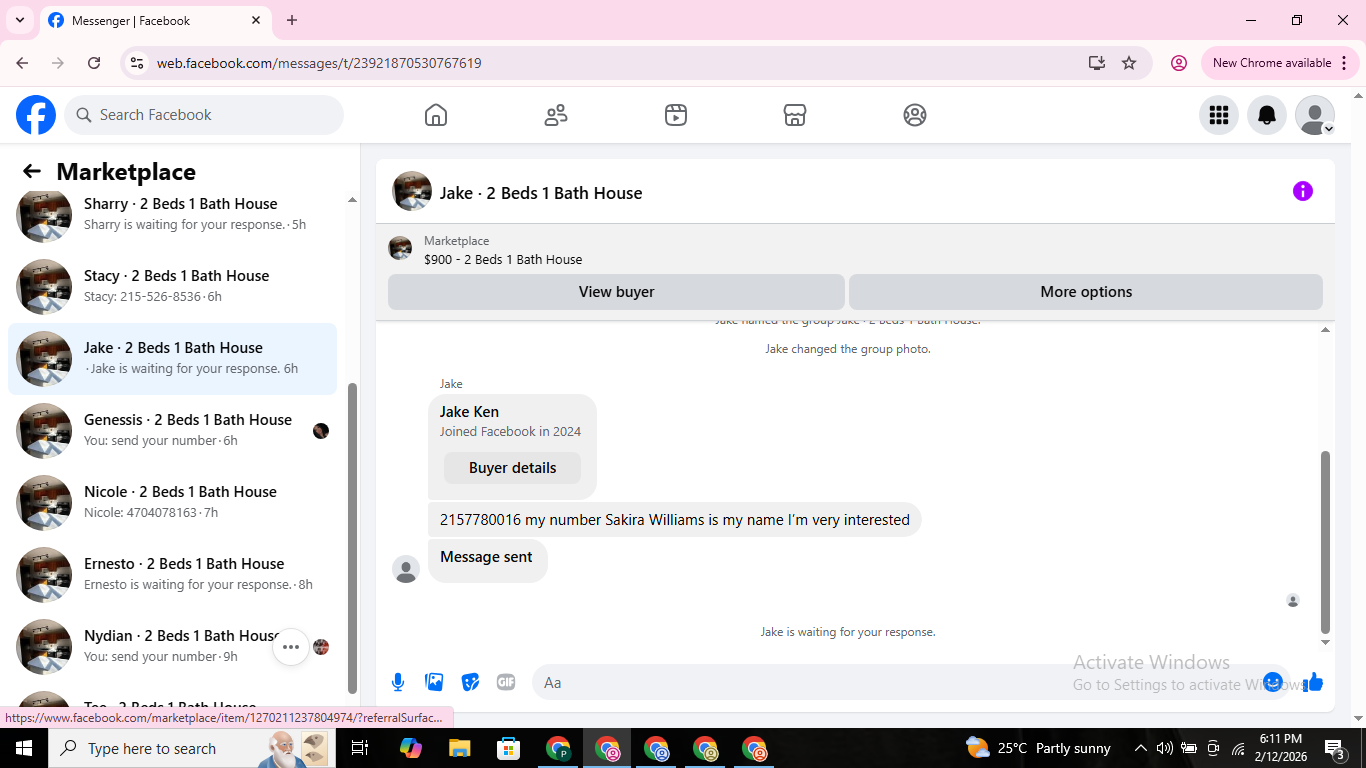Open a new browser tab

point(292,20)
